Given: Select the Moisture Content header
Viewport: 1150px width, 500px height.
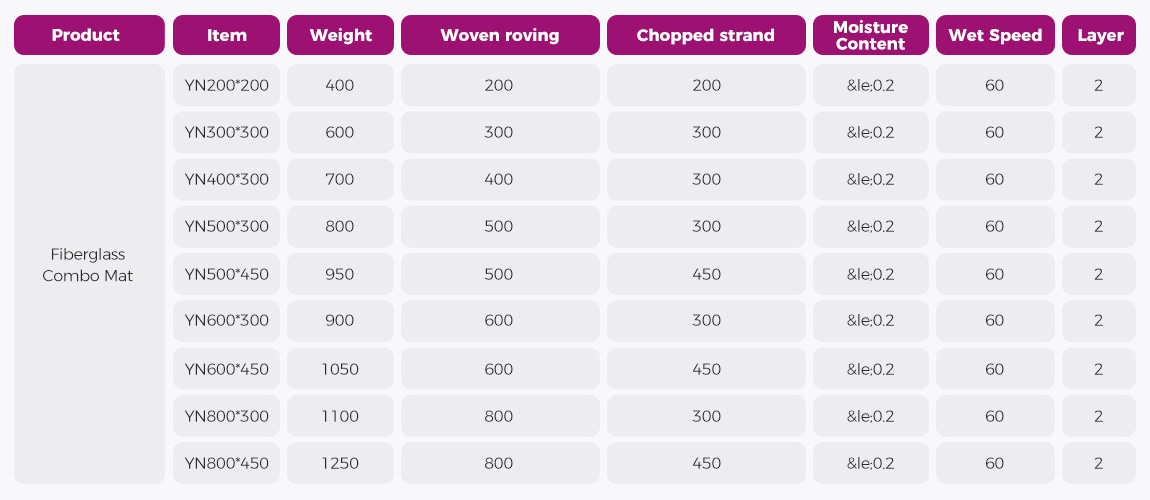Looking at the screenshot, I should (870, 35).
